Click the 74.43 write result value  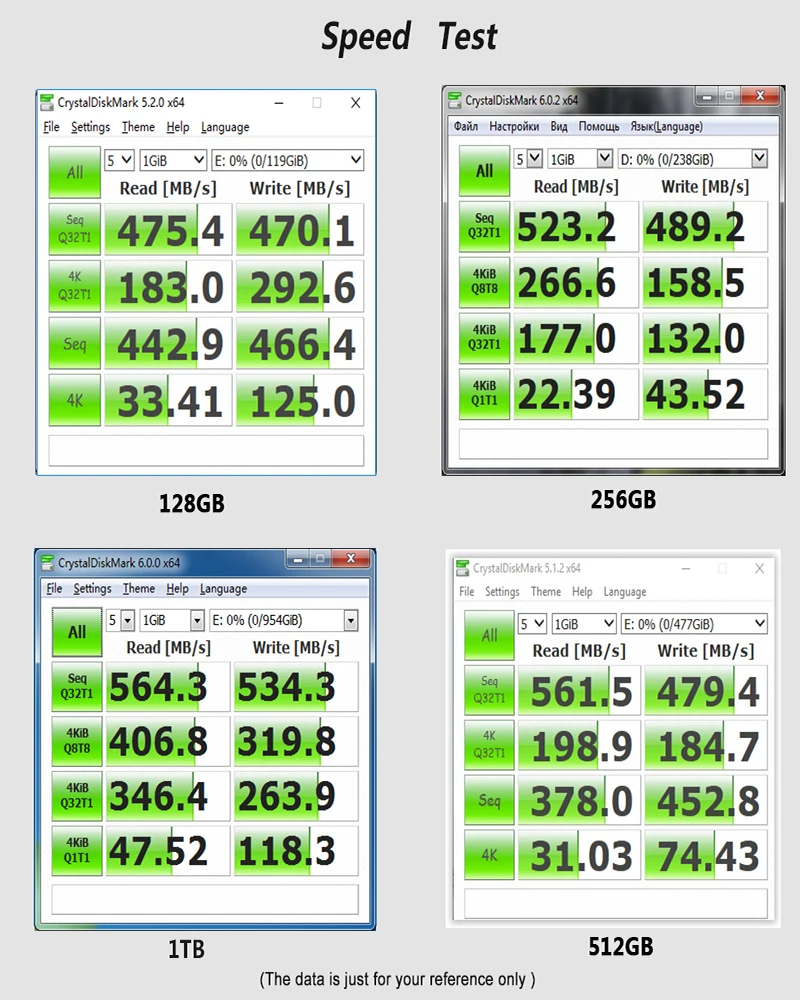(706, 855)
